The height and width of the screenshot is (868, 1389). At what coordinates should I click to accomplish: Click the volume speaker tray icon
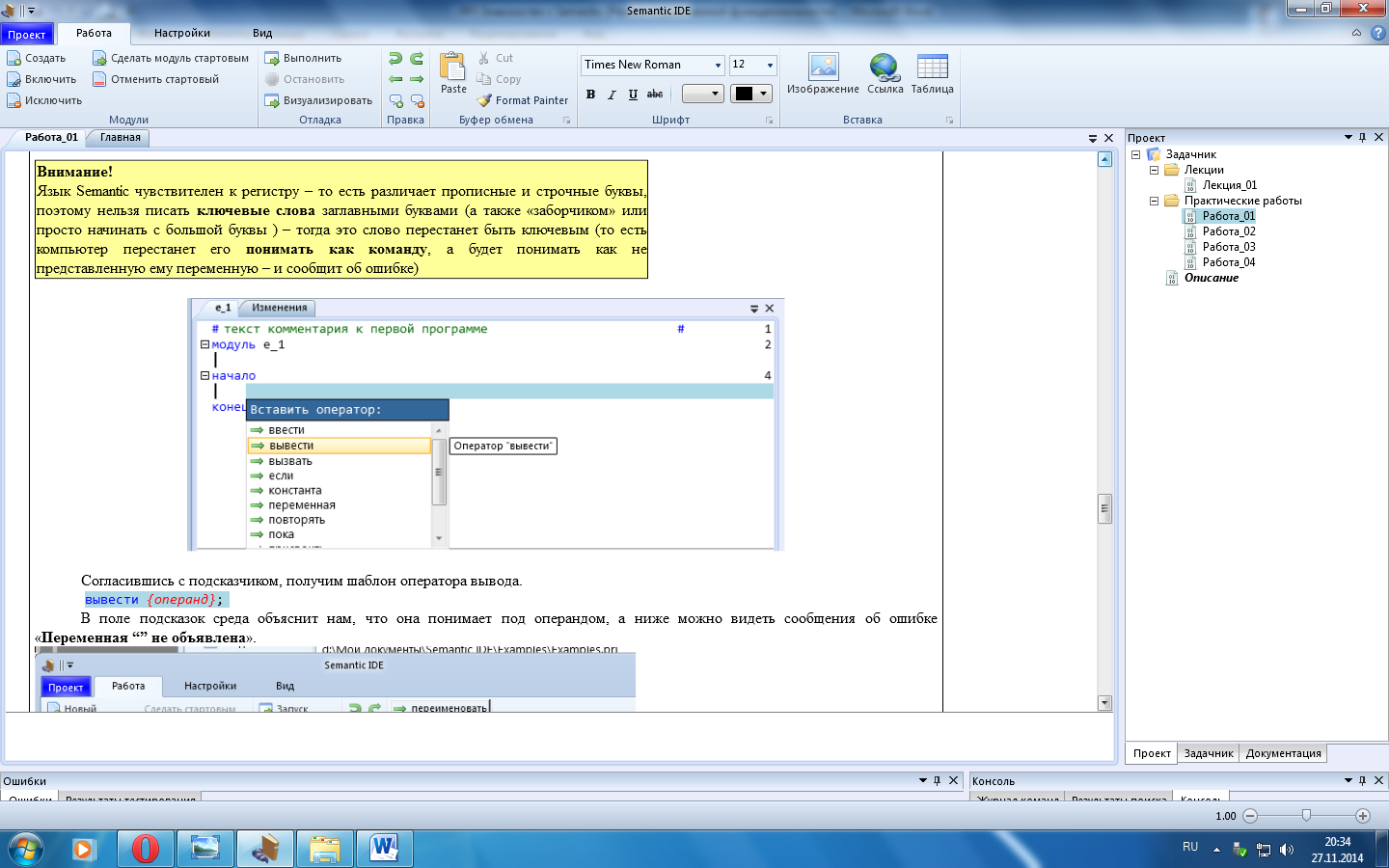click(1286, 850)
